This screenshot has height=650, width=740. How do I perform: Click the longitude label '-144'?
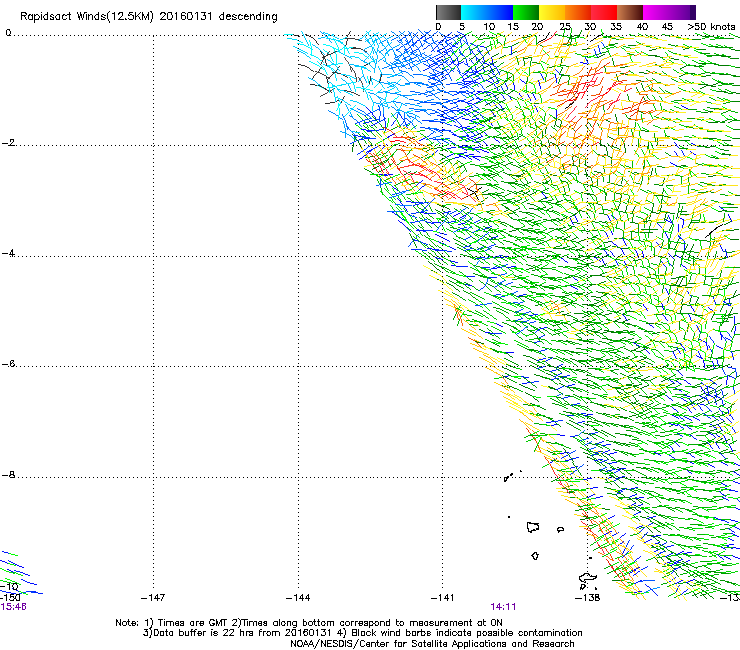[x=298, y=598]
